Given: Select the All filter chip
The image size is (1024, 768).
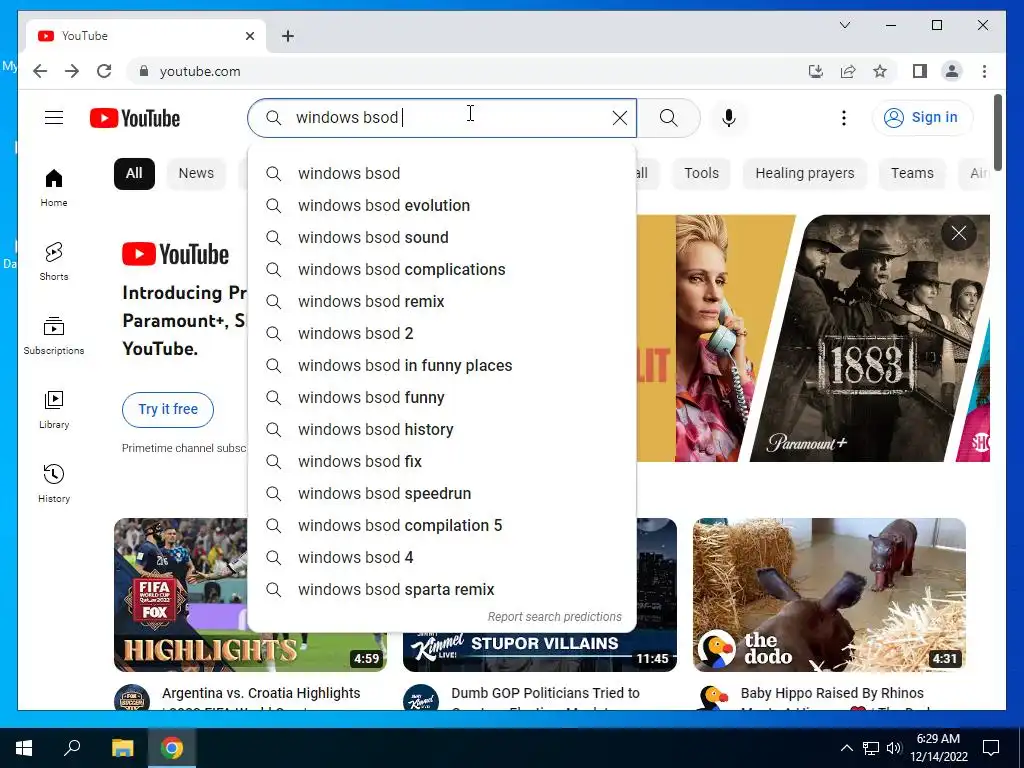Looking at the screenshot, I should coord(134,173).
